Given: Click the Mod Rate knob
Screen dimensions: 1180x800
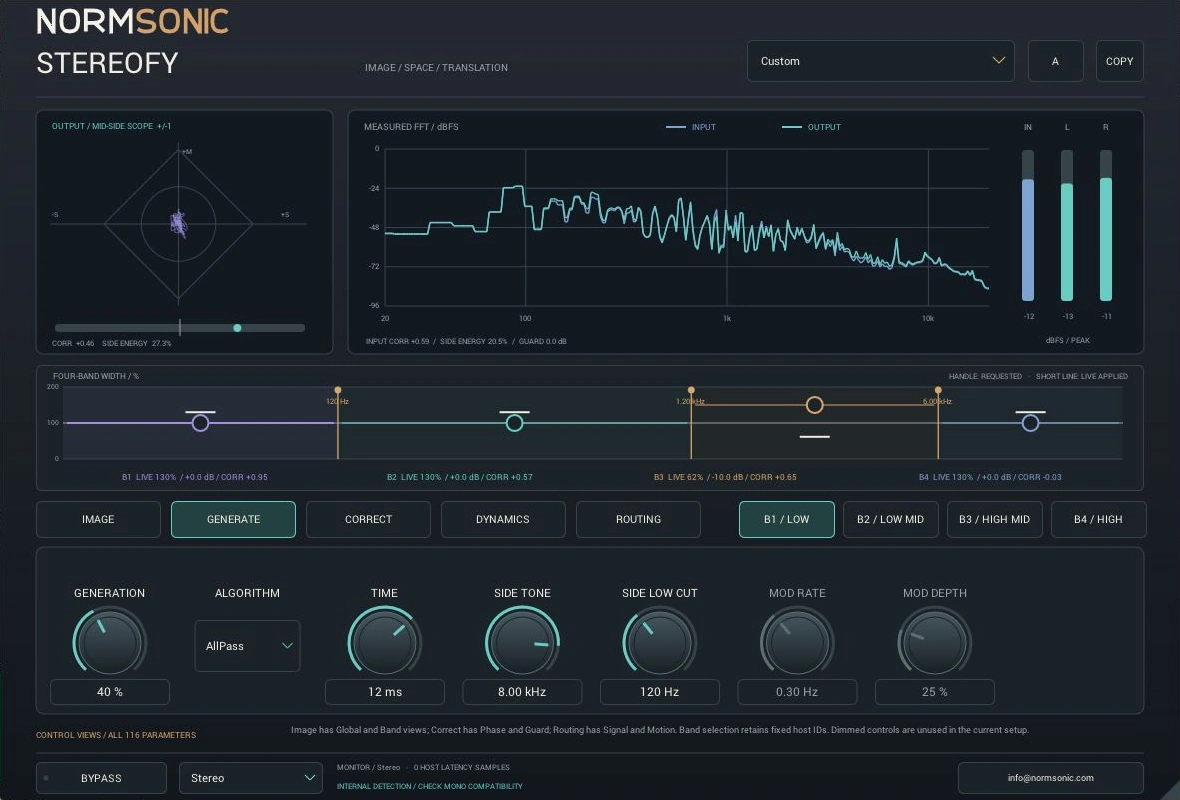Looking at the screenshot, I should [797, 642].
